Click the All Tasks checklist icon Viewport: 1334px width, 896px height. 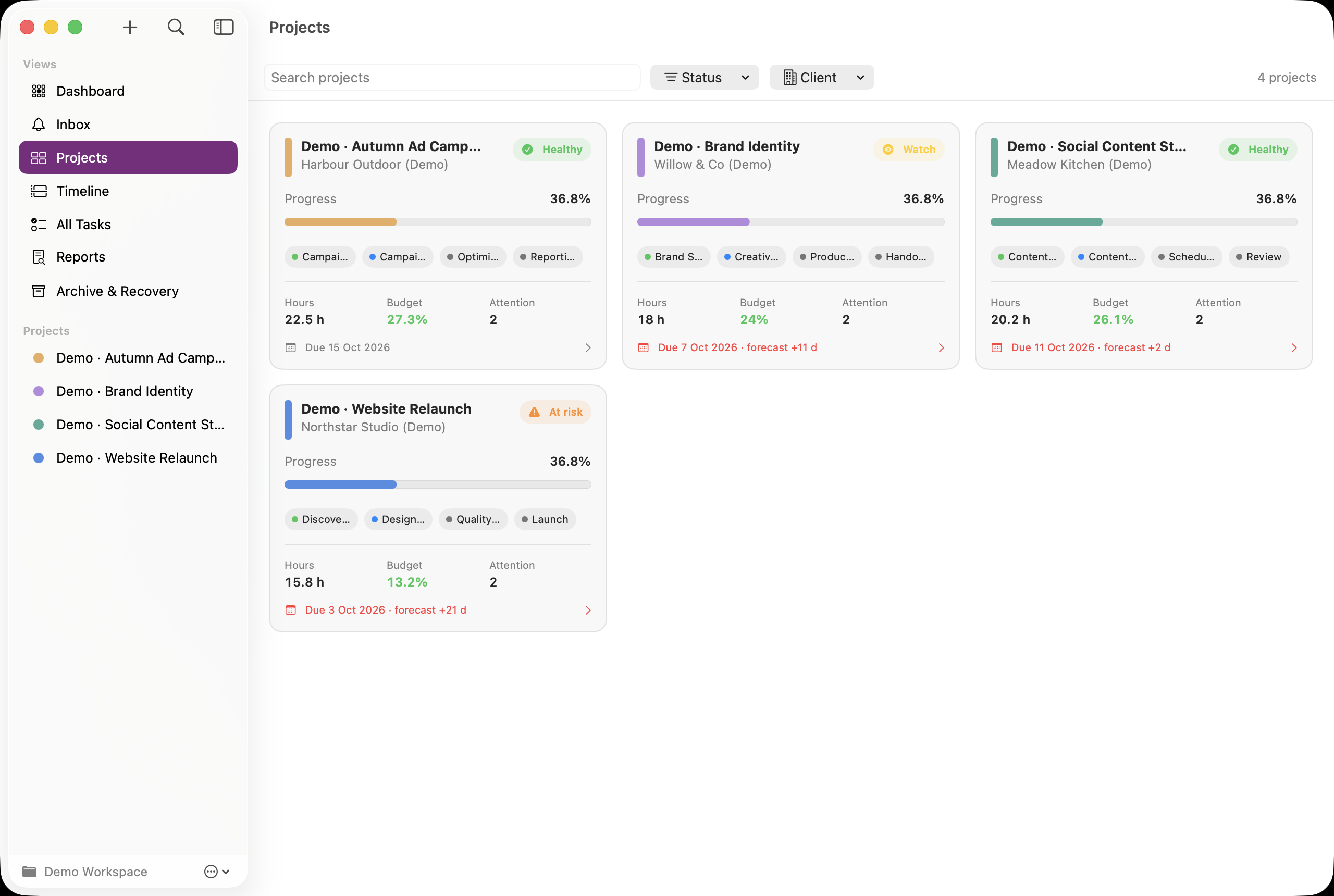[38, 225]
